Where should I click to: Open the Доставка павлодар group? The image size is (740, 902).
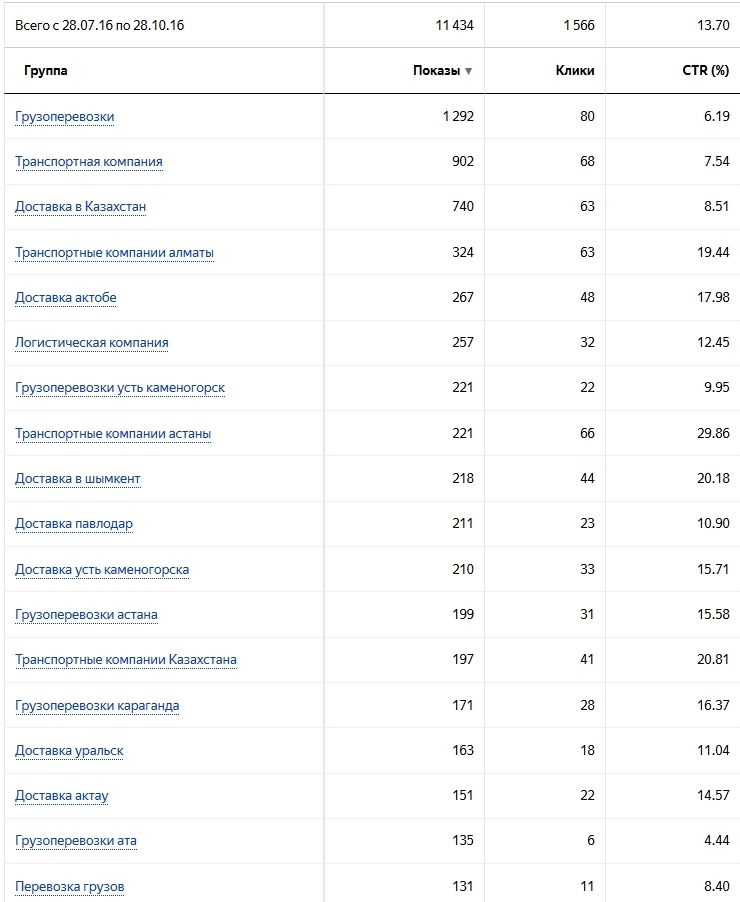pyautogui.click(x=74, y=524)
